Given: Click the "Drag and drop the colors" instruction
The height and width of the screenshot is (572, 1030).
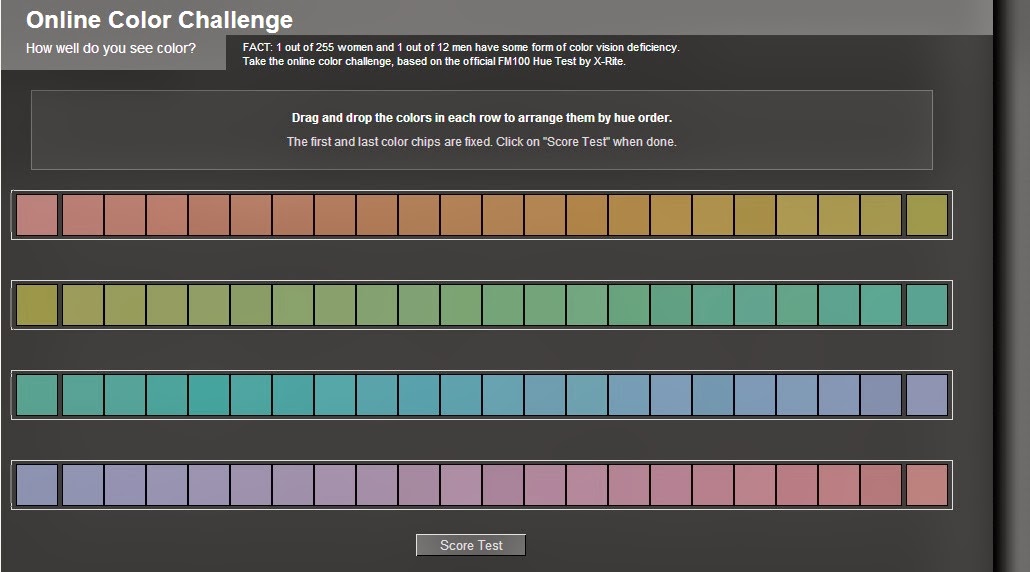Looking at the screenshot, I should 481,118.
